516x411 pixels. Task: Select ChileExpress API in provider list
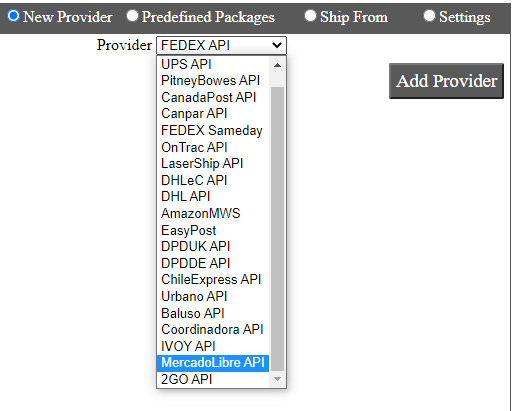point(213,280)
